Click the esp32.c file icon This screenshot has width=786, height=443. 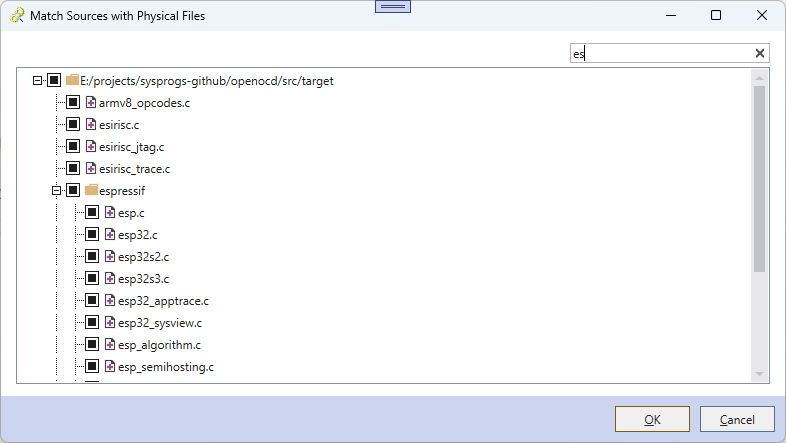pyautogui.click(x=110, y=235)
